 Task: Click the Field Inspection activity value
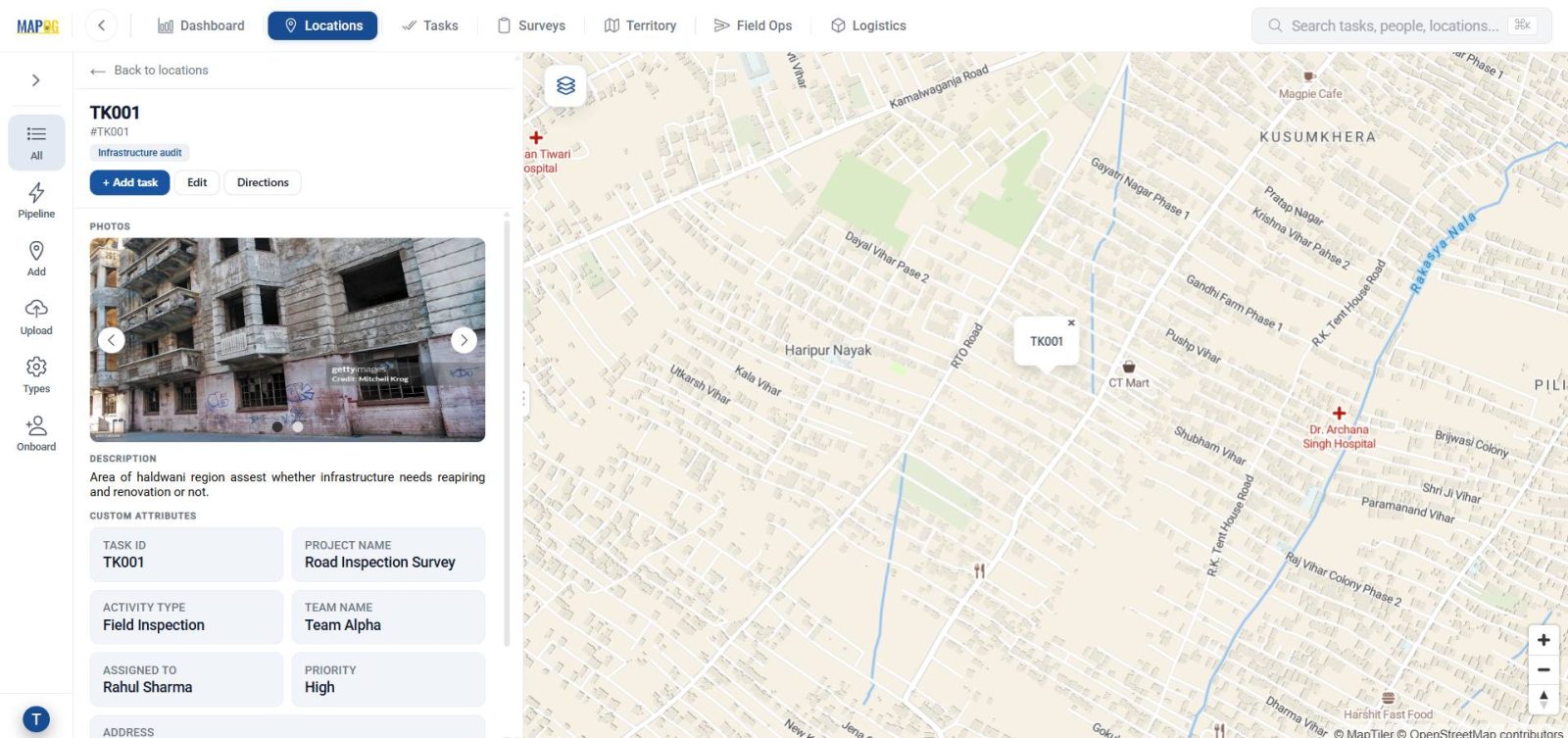coord(154,625)
